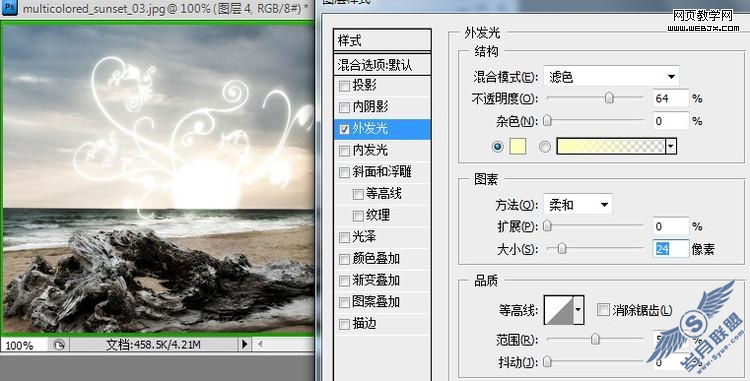Enable the 消除锯齿 anti-alias checkbox

point(603,310)
